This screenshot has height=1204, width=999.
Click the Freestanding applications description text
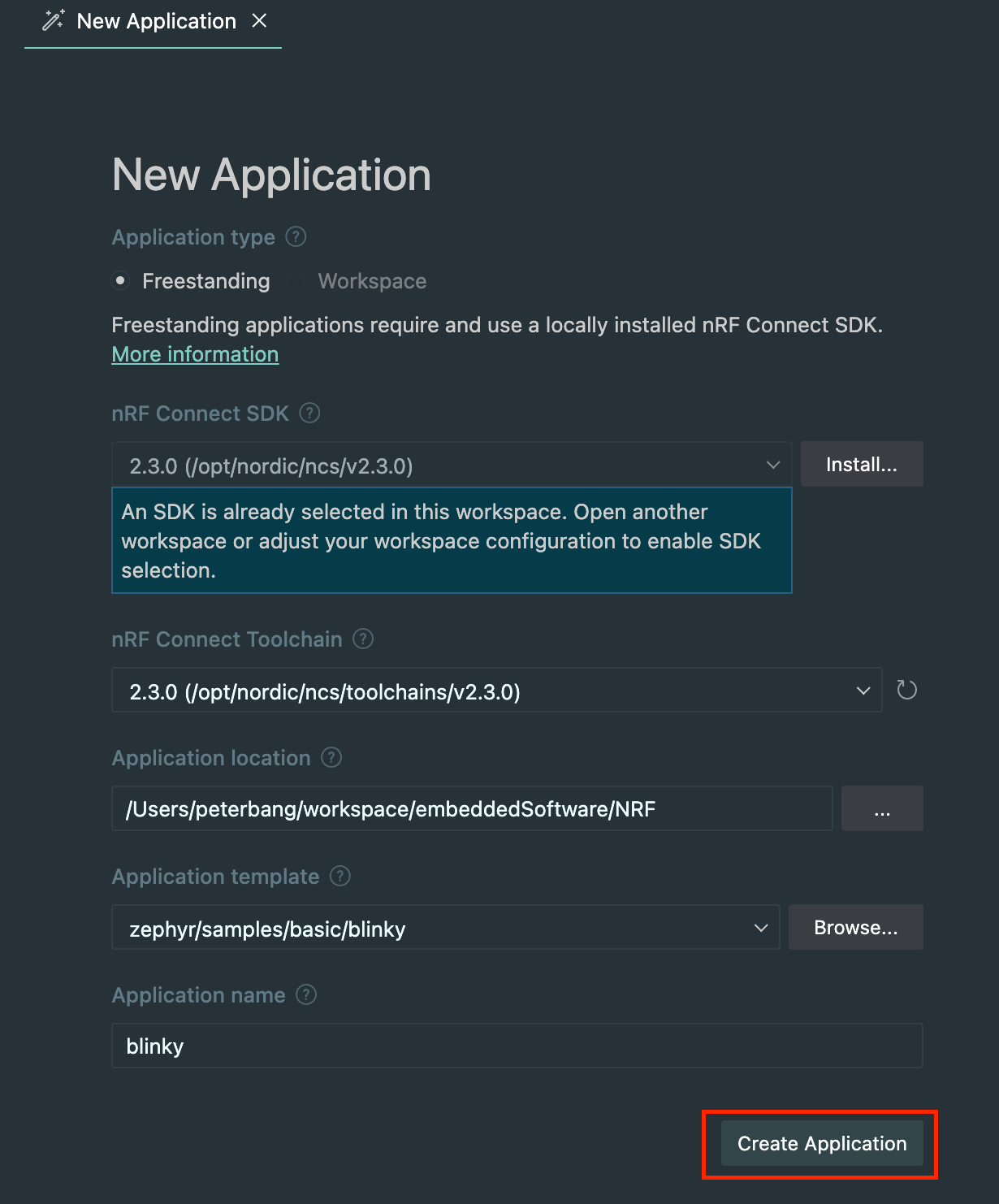coord(497,325)
